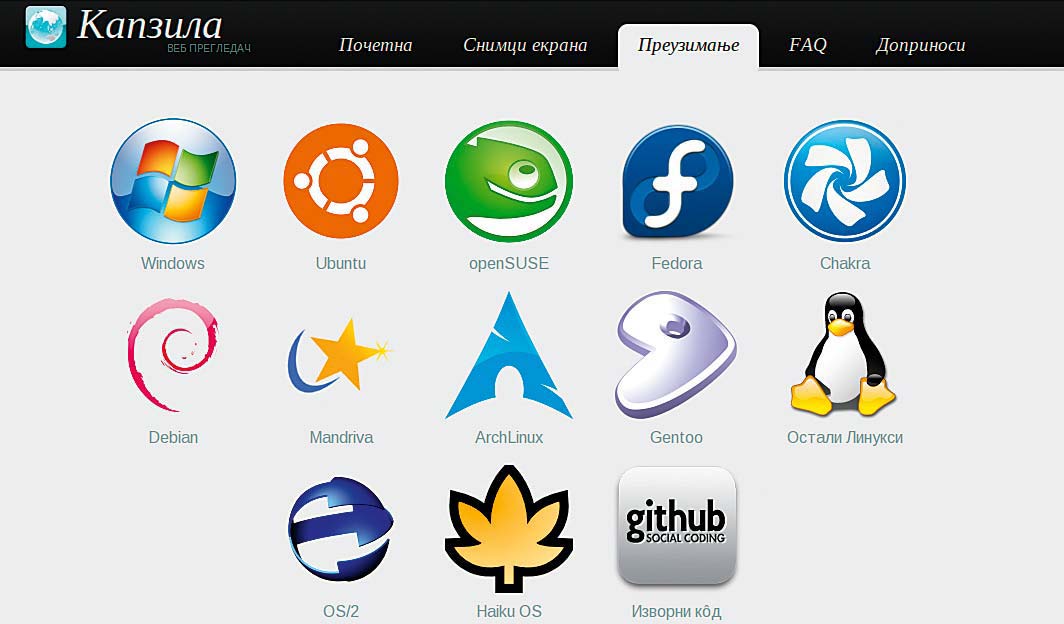The width and height of the screenshot is (1064, 624).
Task: Follow the Haiku OS label link
Action: coord(509,611)
